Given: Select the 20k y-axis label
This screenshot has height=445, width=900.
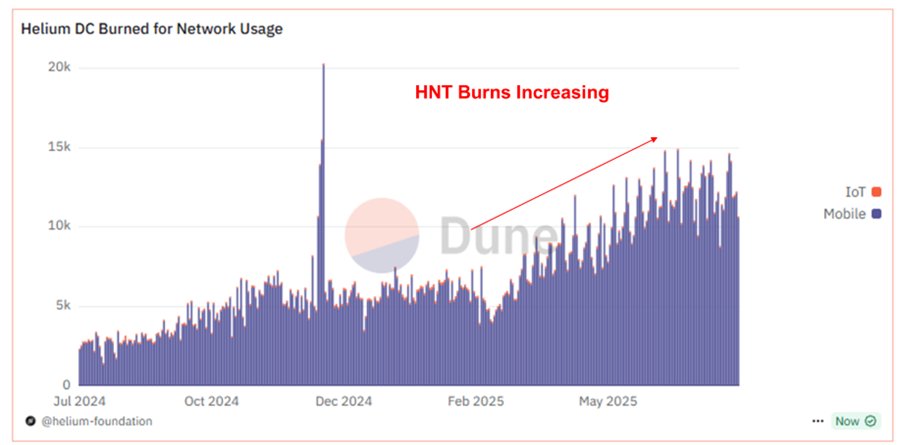Looking at the screenshot, I should tap(59, 68).
